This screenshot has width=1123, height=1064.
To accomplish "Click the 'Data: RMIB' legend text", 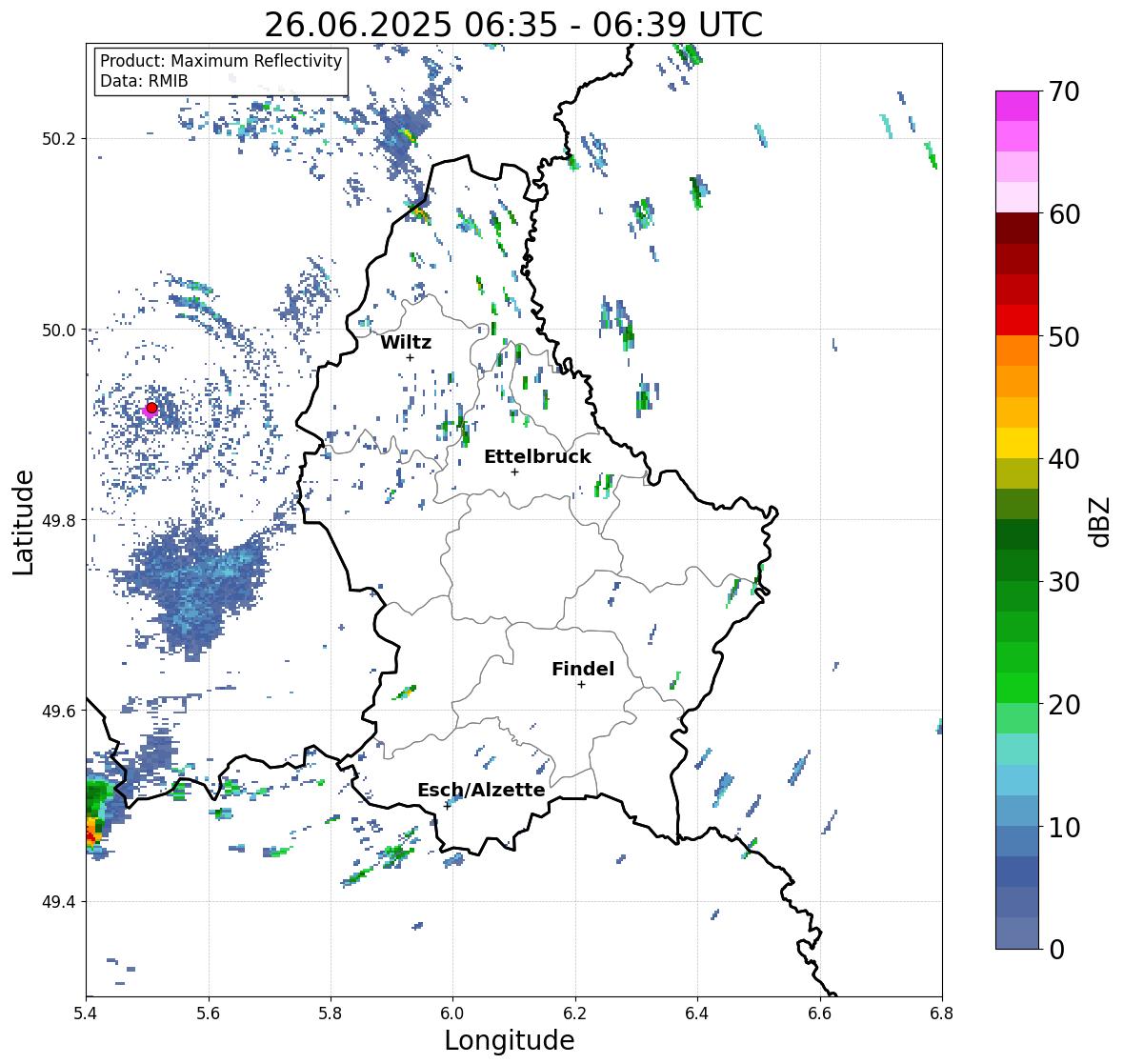I will (144, 81).
